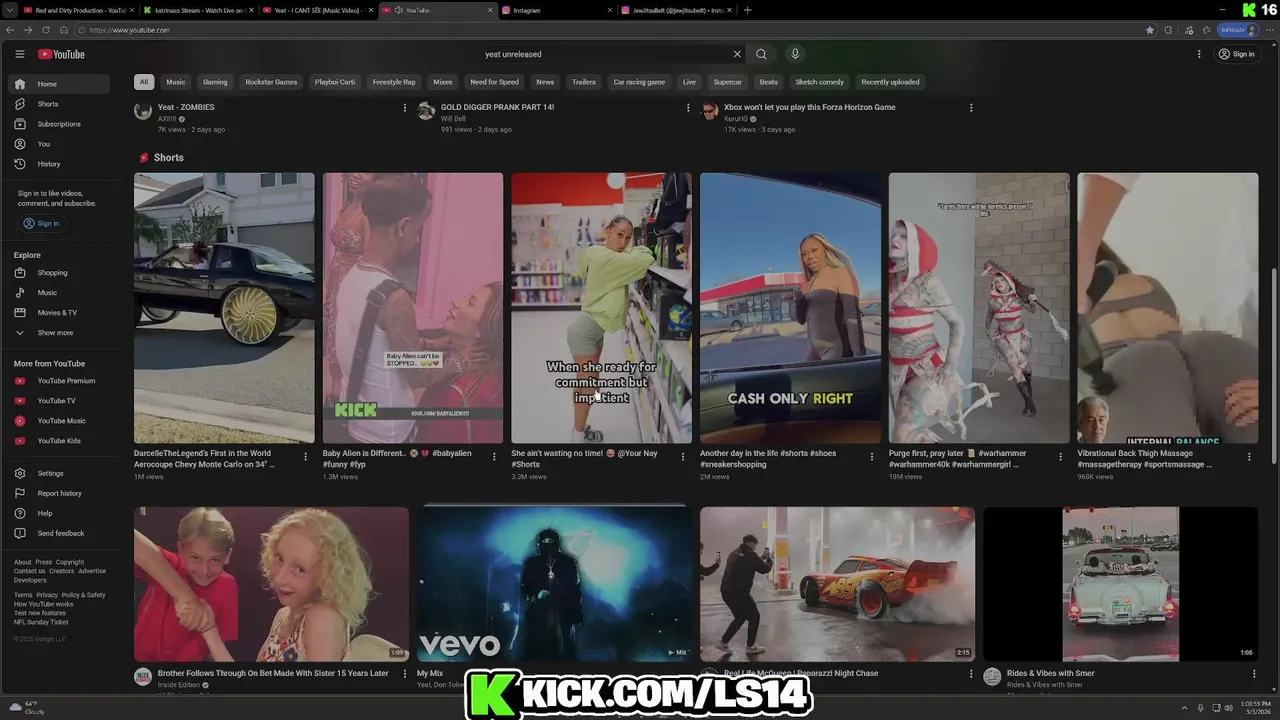
Task: Go back in browser toolbar
Action: click(11, 30)
